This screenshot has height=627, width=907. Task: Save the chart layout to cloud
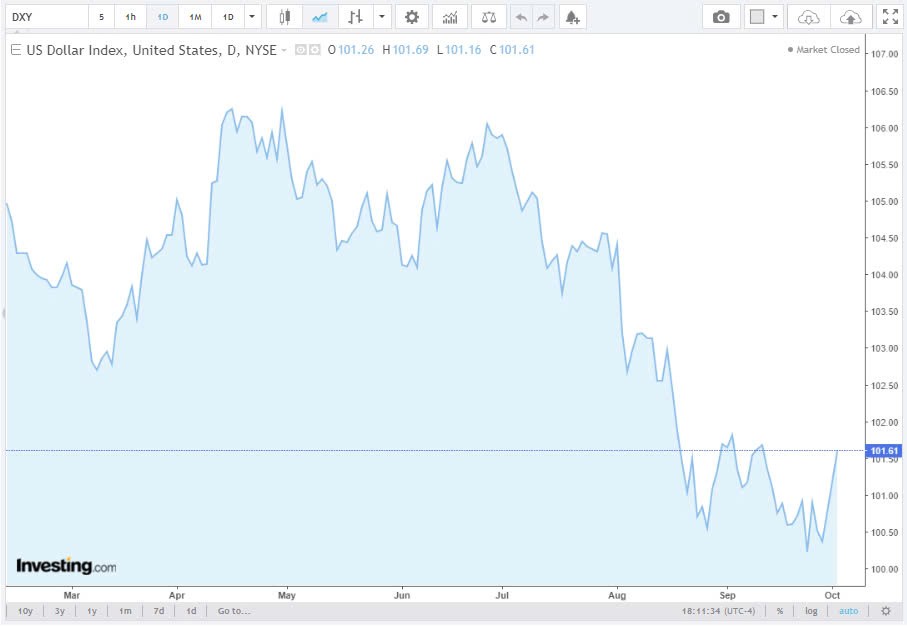850,17
